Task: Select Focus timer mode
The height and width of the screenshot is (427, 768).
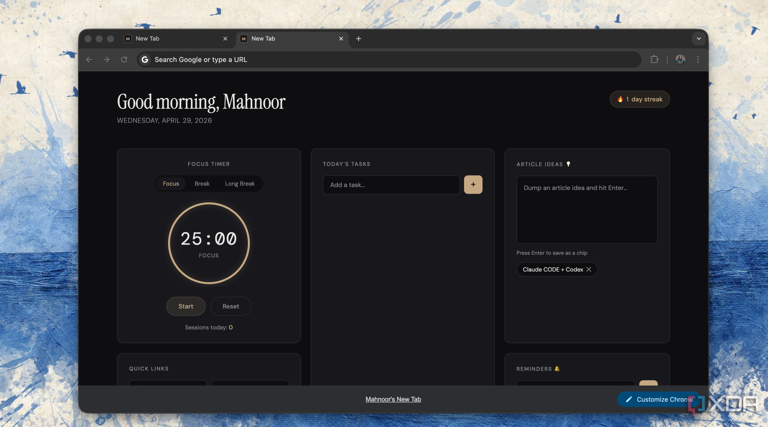Action: (x=171, y=184)
